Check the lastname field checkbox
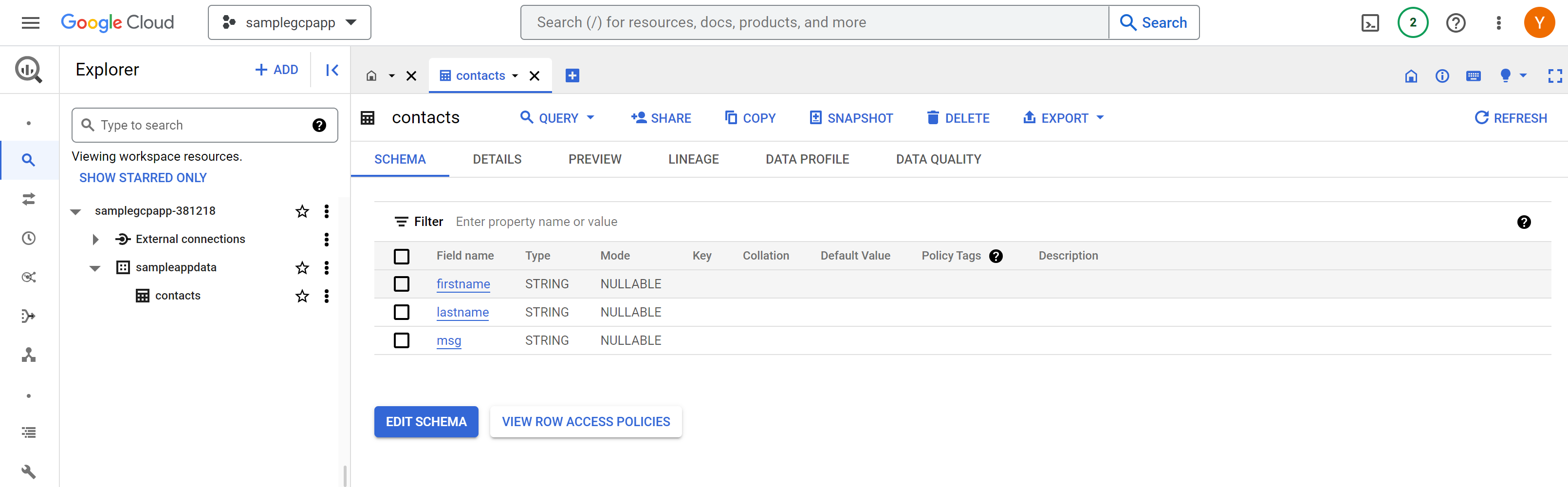 402,312
